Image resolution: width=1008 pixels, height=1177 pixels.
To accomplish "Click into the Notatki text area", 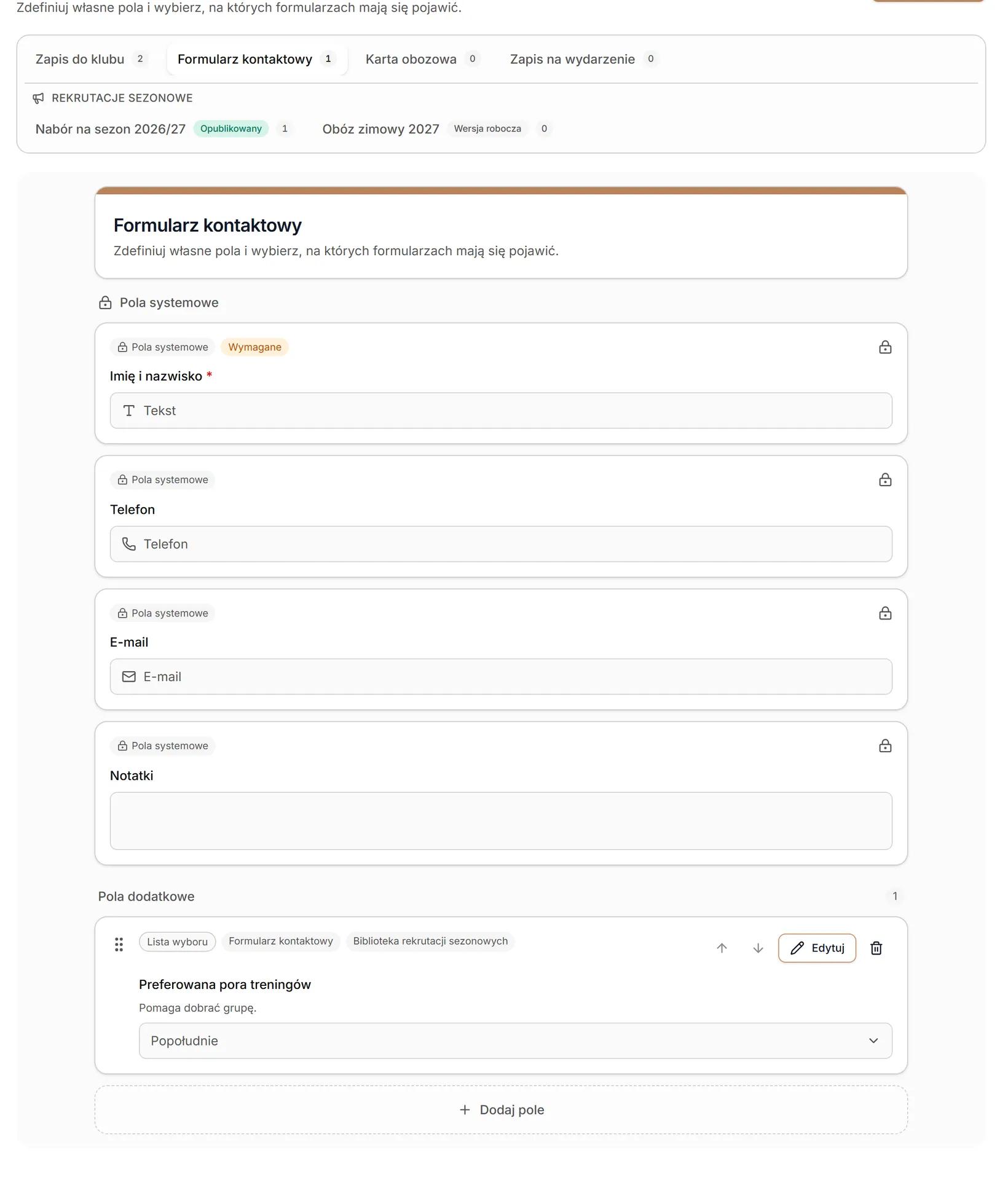I will [x=501, y=821].
